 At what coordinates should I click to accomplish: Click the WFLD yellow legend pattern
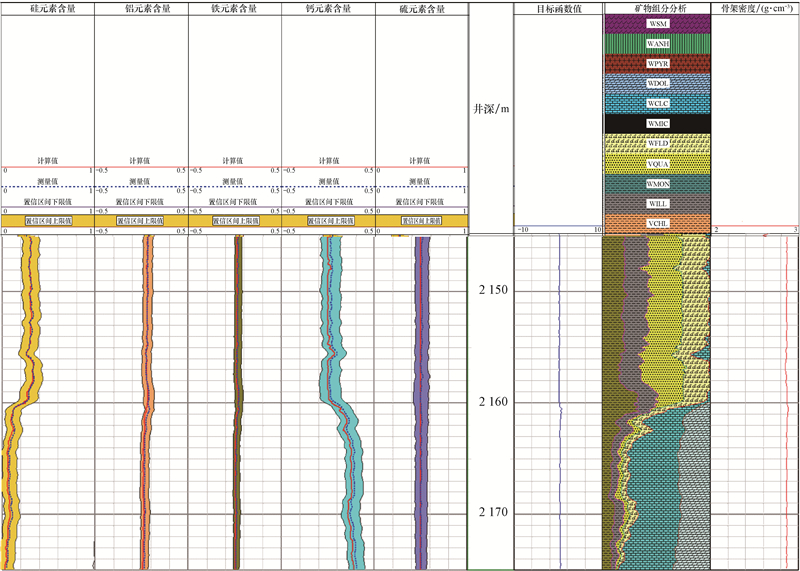coord(657,144)
